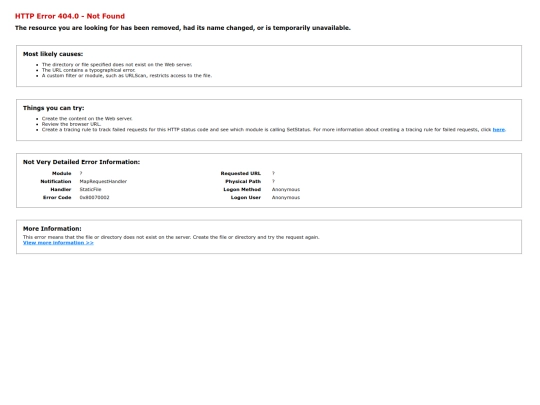The image size is (540, 405).
Task: Click the 'Handler' label
Action: pyautogui.click(x=61, y=189)
